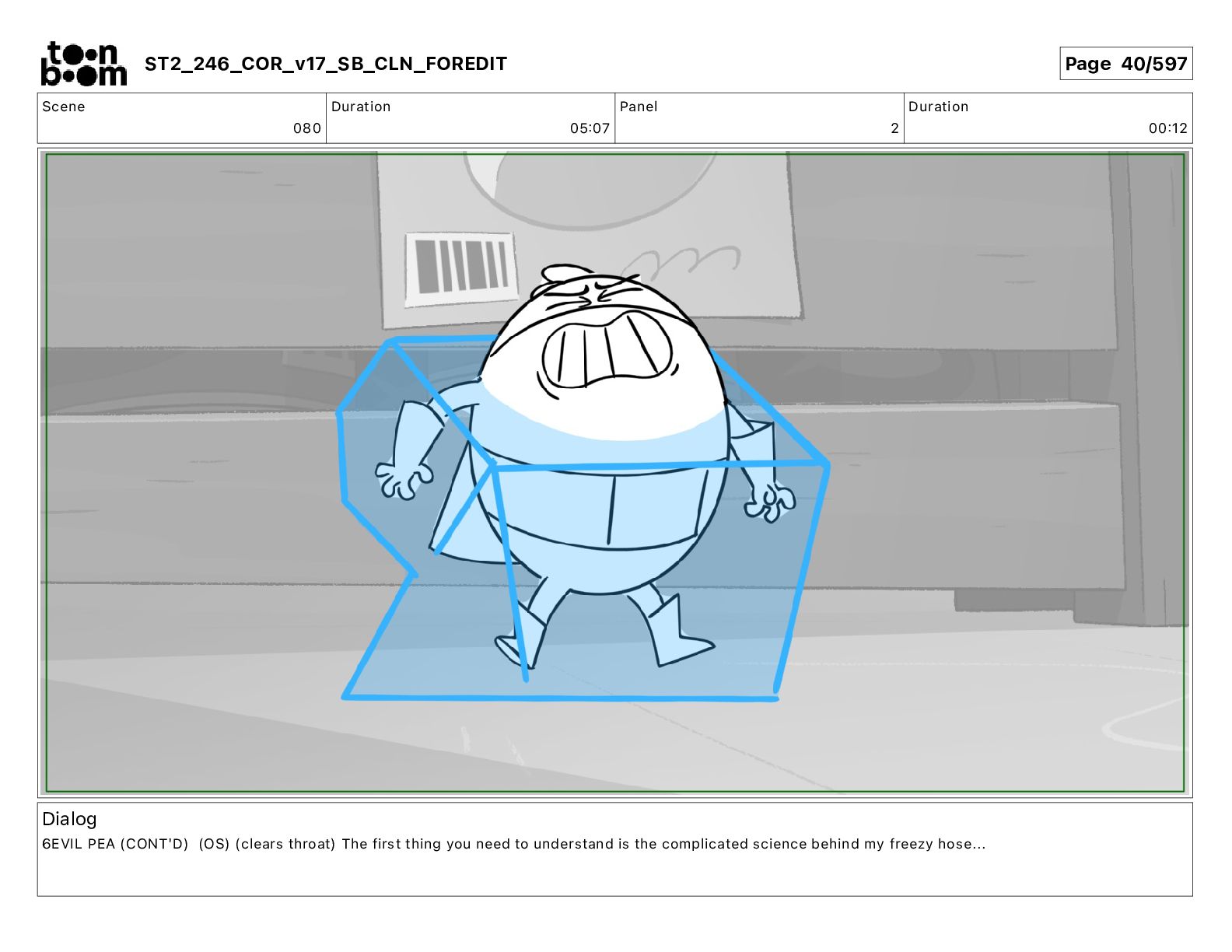Click the Toon Boom logo
This screenshot has height=952, width=1232.
pyautogui.click(x=83, y=63)
